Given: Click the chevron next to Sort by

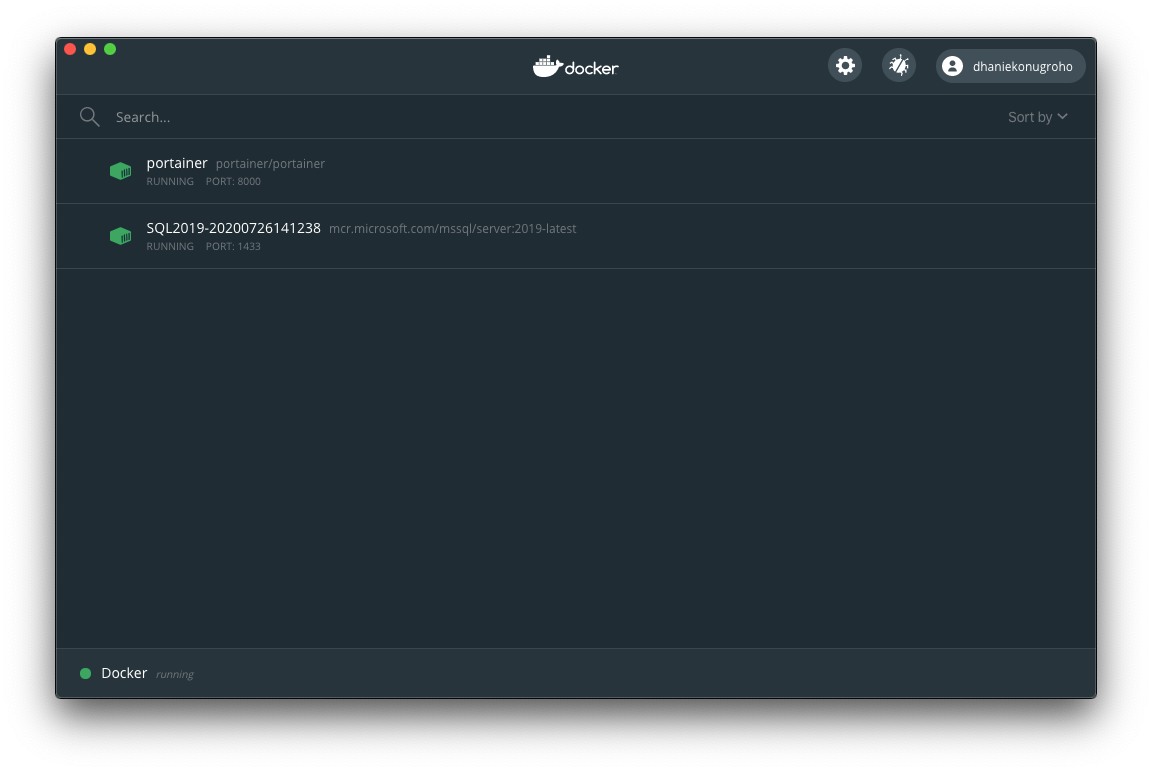Looking at the screenshot, I should (x=1062, y=117).
